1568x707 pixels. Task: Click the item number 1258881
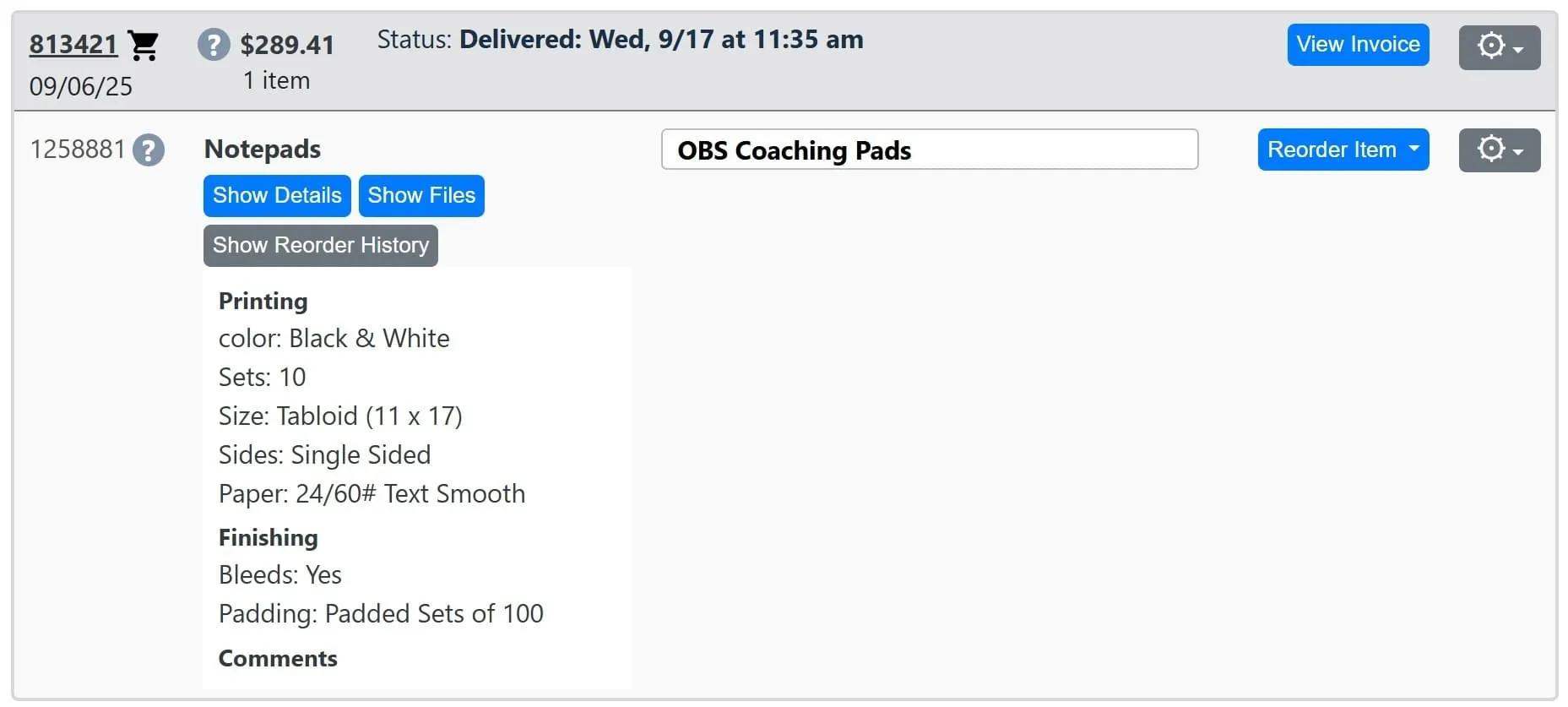[x=78, y=150]
